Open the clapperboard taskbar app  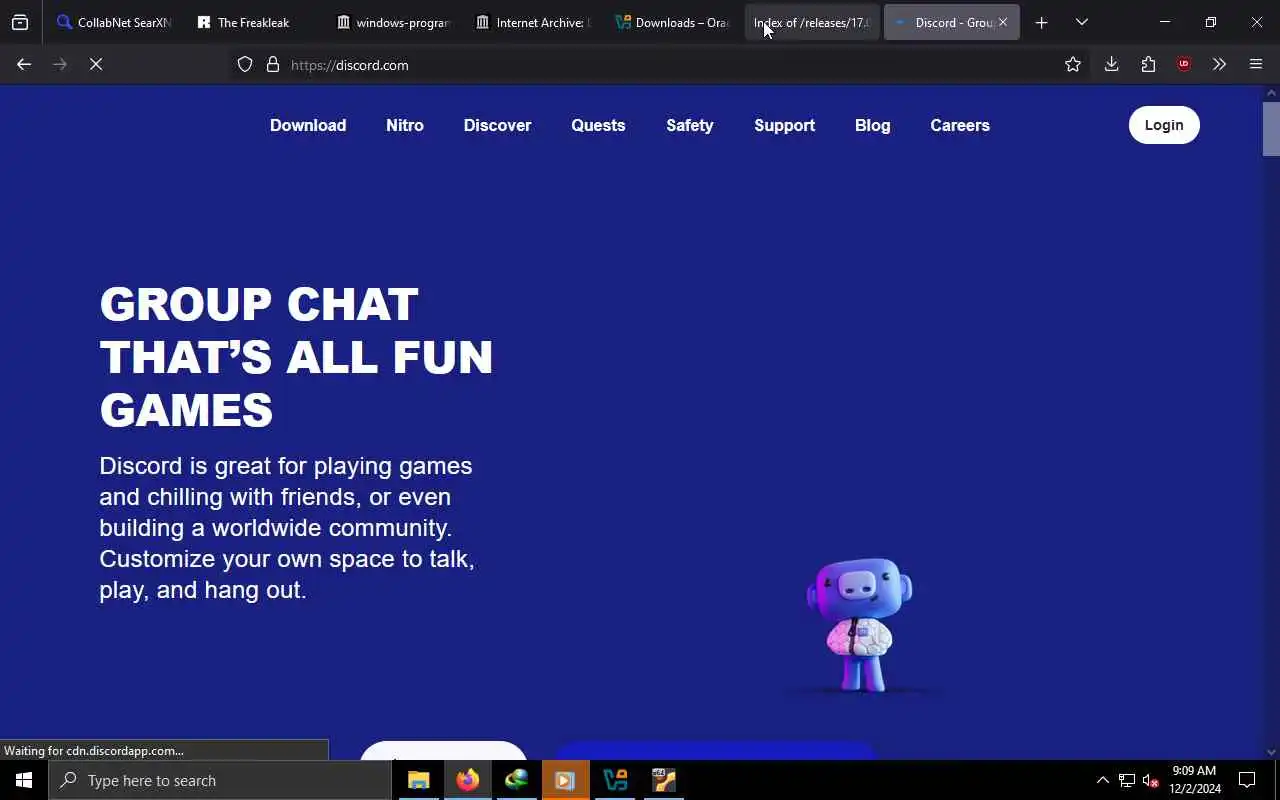(x=664, y=780)
